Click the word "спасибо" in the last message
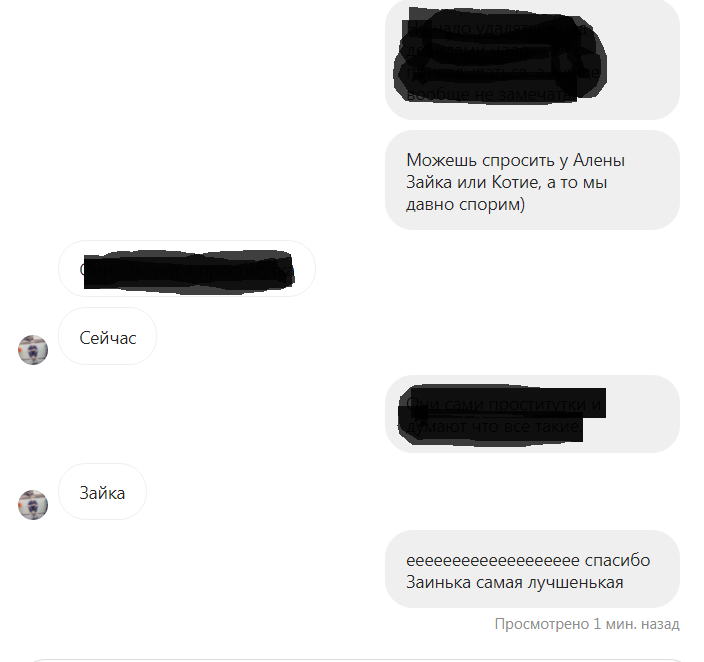Image resolution: width=704 pixels, height=662 pixels. pyautogui.click(x=617, y=560)
